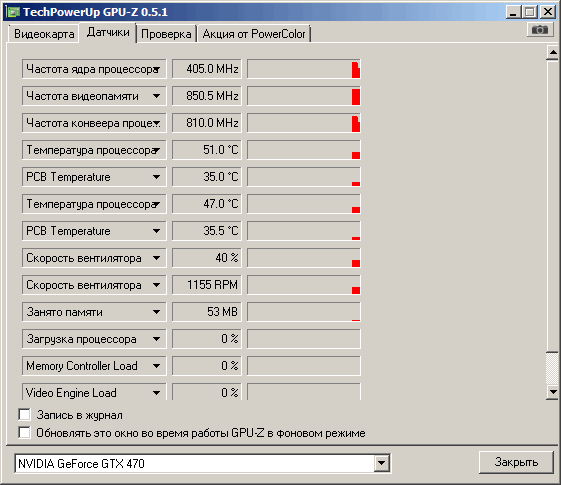
Task: Switch to the Видеокарта tab
Action: [44, 34]
